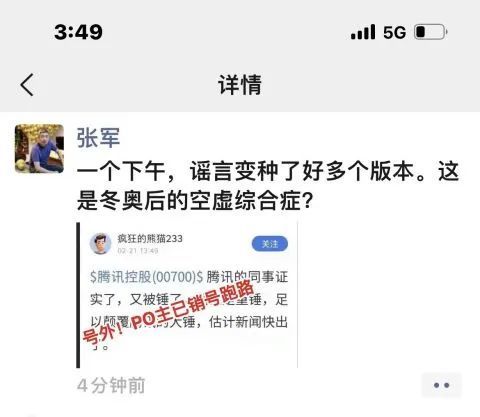Click the 关注 follow button
The height and width of the screenshot is (417, 480).
coord(270,244)
